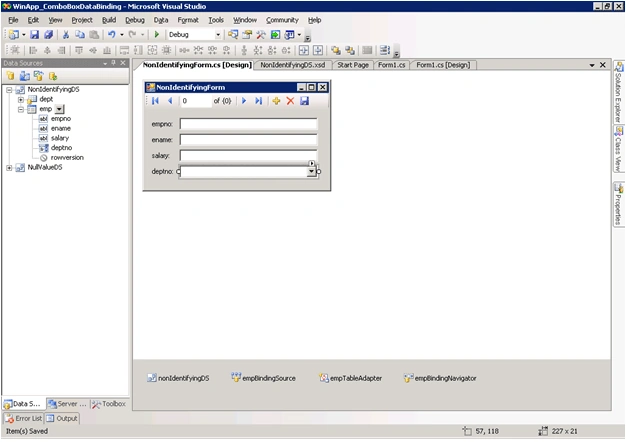This screenshot has width=626, height=442.
Task: Open the Build menu
Action: (109, 20)
